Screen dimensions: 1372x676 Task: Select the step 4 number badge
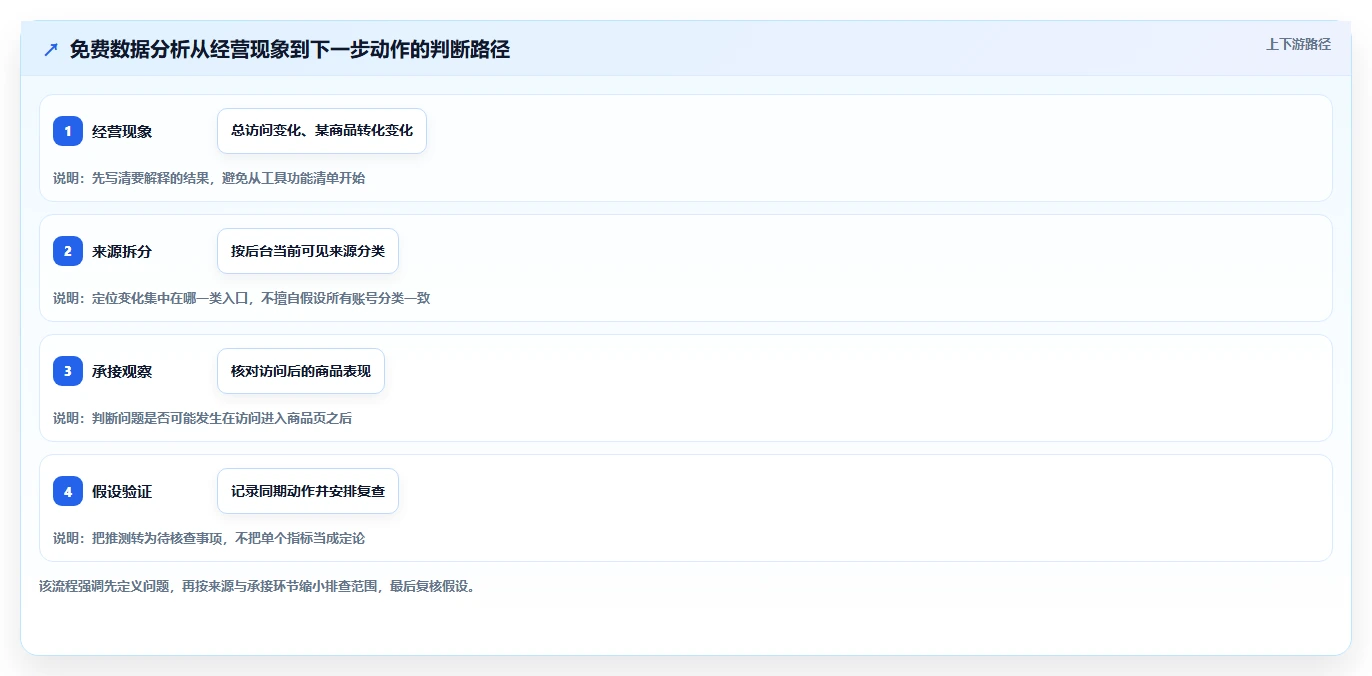(x=68, y=491)
